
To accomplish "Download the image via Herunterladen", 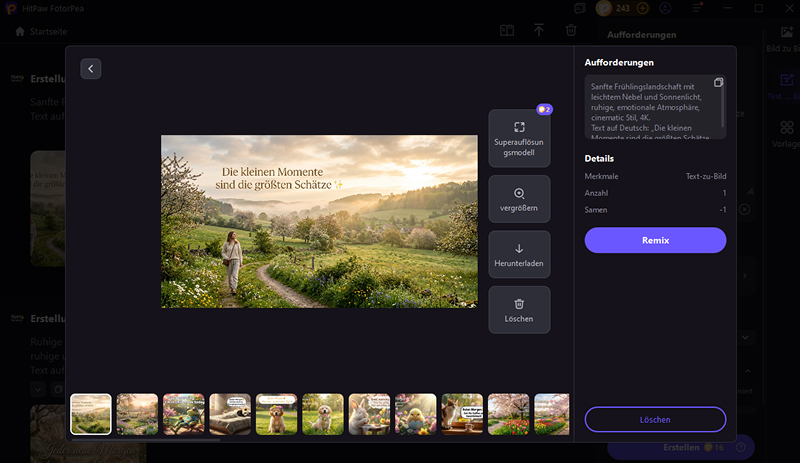I will [519, 254].
